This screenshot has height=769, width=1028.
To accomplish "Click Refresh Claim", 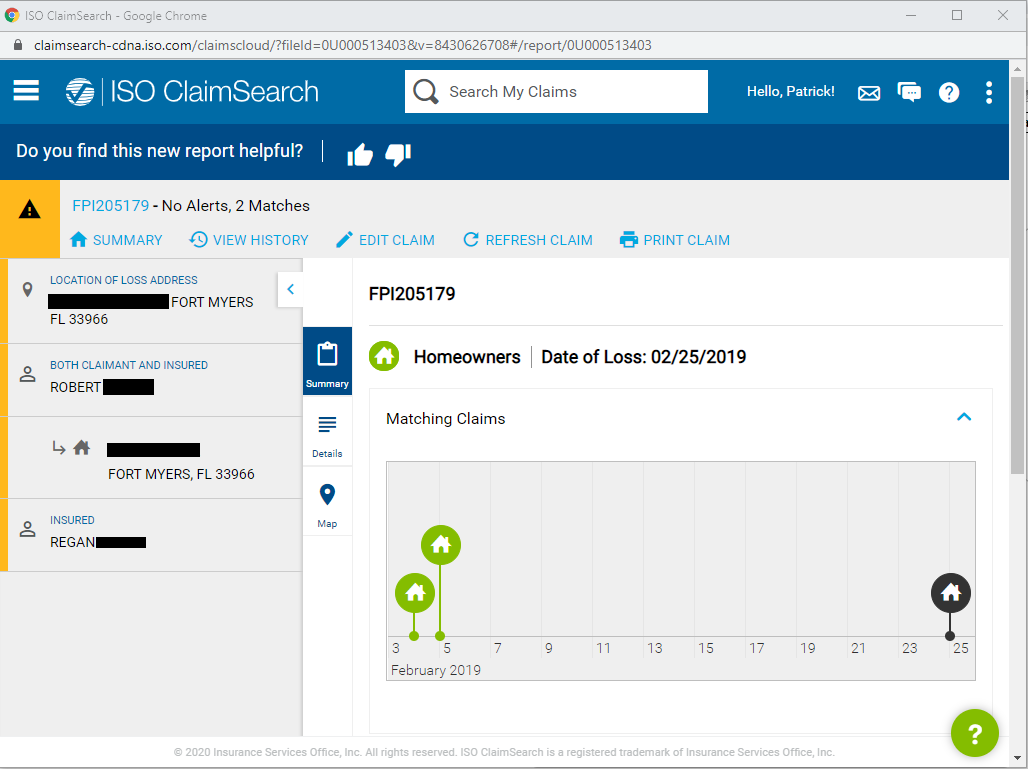I will (527, 240).
